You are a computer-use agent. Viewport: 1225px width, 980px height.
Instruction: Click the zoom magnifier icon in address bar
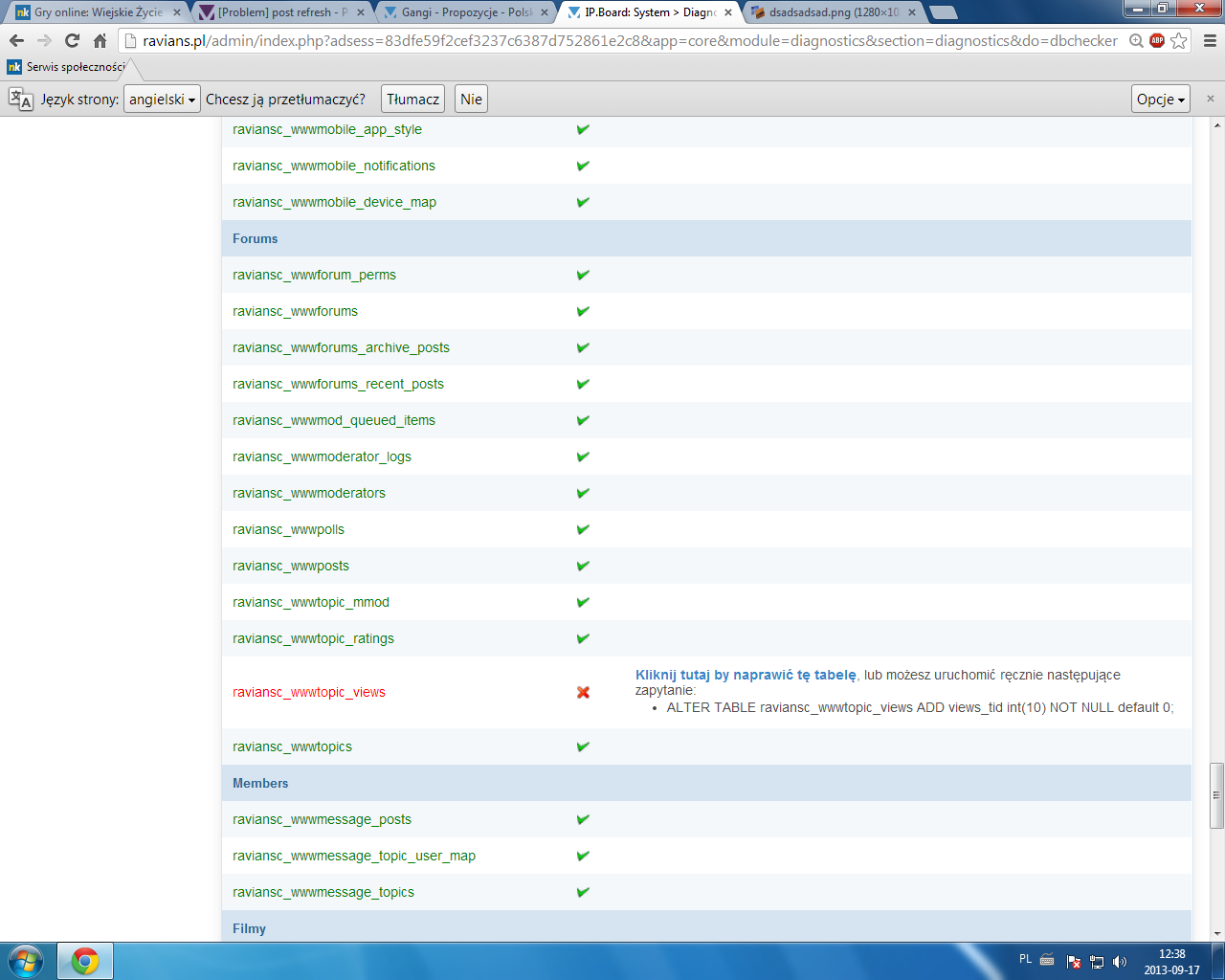click(x=1136, y=41)
